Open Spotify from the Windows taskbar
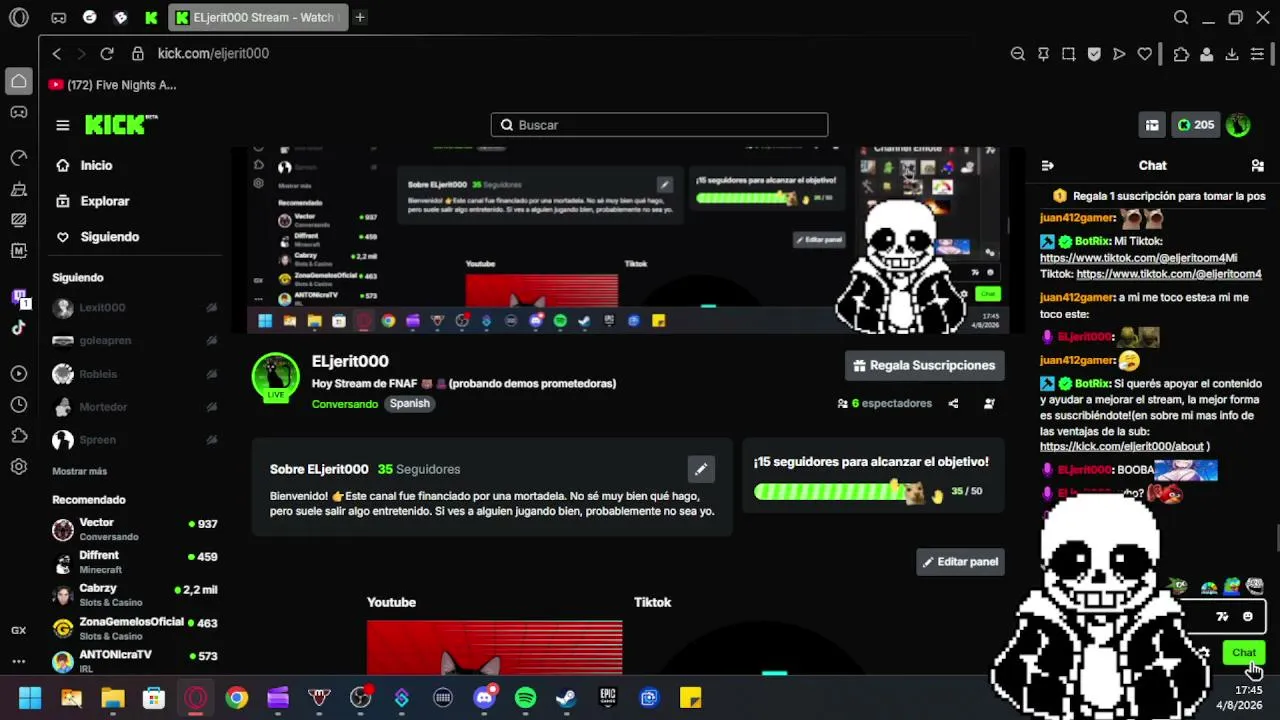 525,698
